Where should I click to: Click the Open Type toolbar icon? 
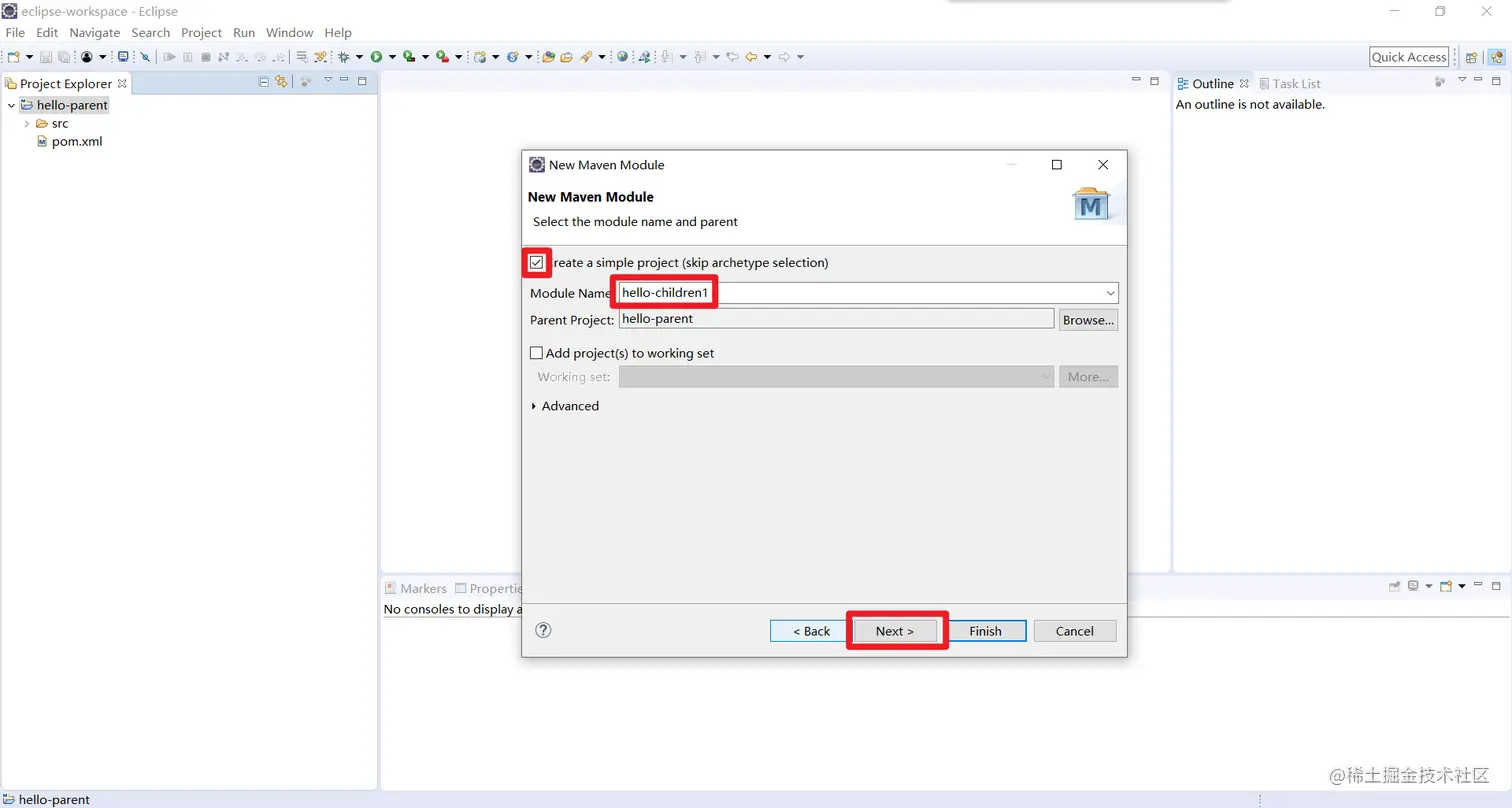click(548, 57)
